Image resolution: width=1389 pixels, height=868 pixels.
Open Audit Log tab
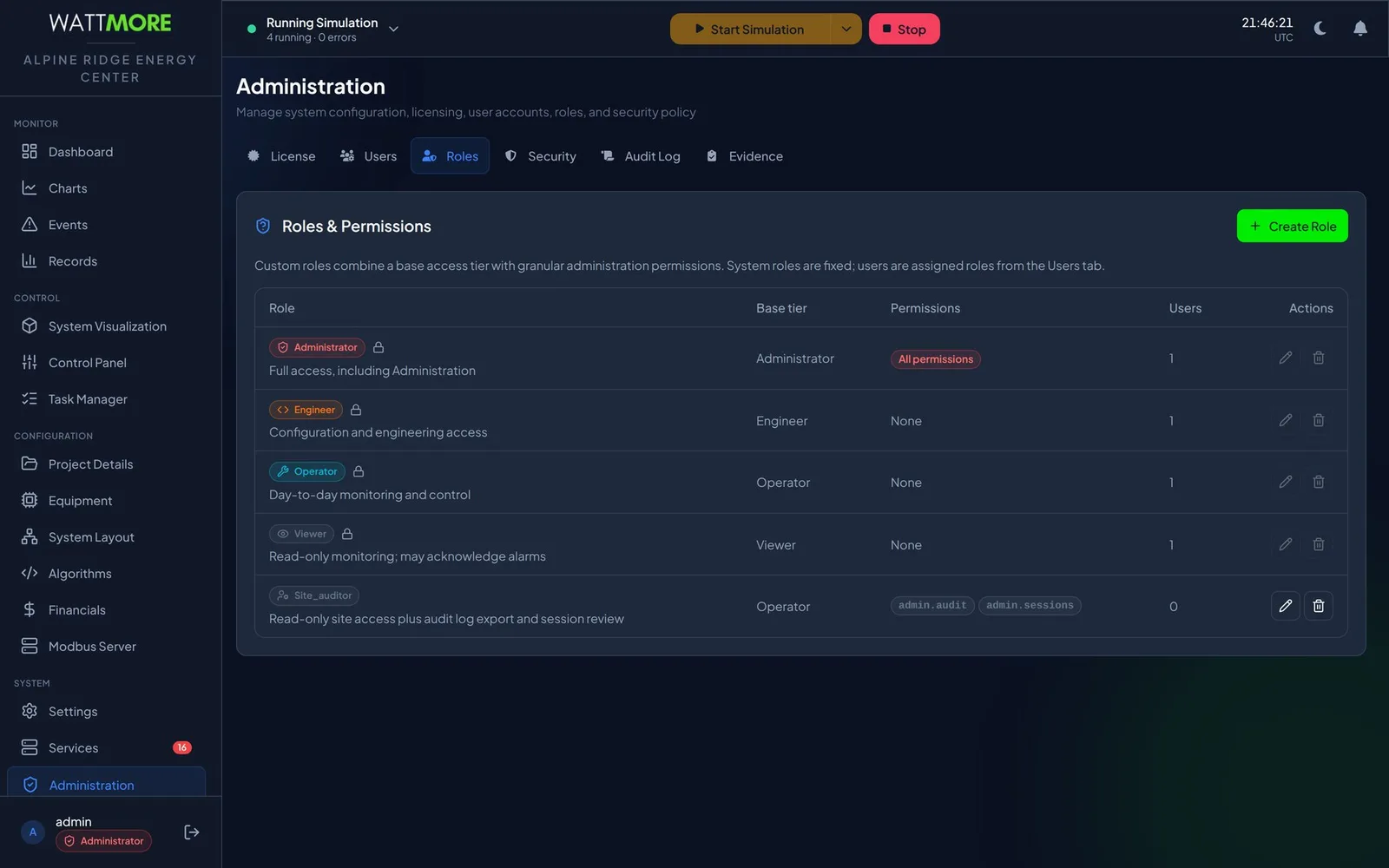(641, 156)
